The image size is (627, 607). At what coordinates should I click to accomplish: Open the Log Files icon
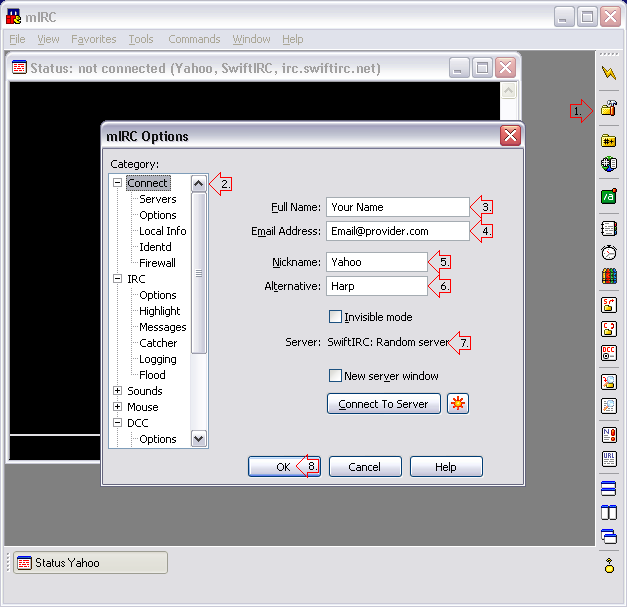(x=609, y=406)
